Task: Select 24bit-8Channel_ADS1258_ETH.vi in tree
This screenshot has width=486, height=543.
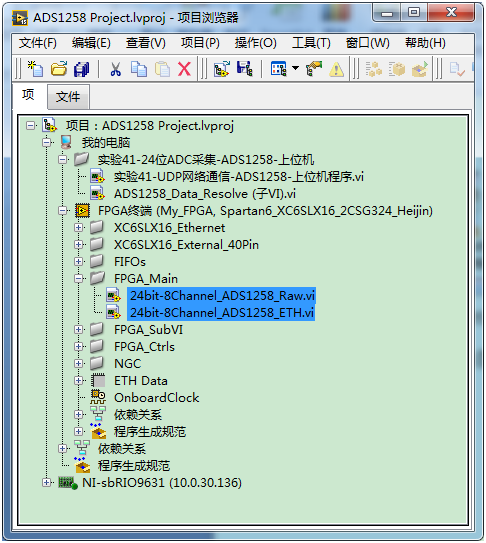Action: [222, 312]
